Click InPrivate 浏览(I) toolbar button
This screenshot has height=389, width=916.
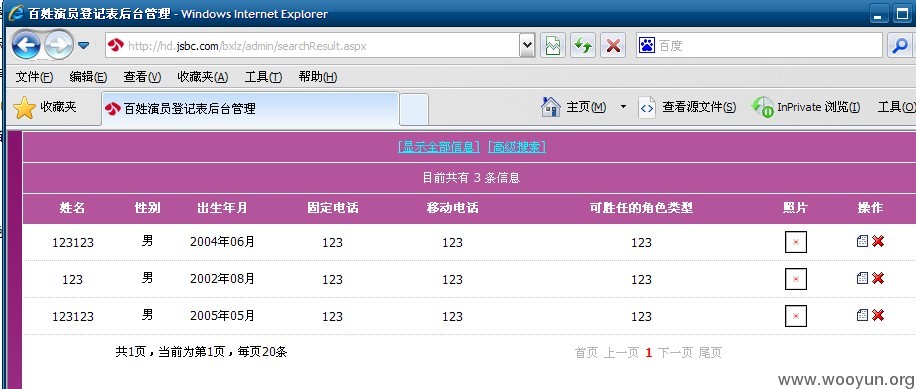point(806,107)
